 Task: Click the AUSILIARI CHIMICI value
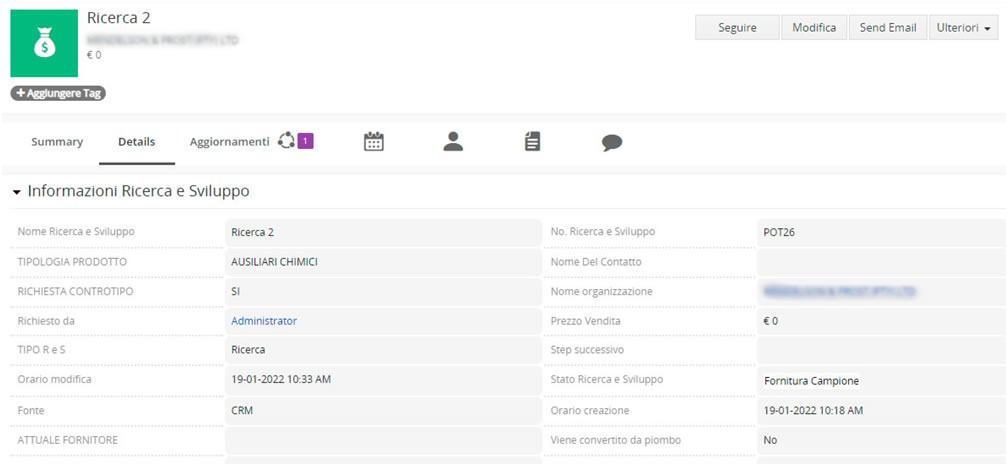click(274, 262)
